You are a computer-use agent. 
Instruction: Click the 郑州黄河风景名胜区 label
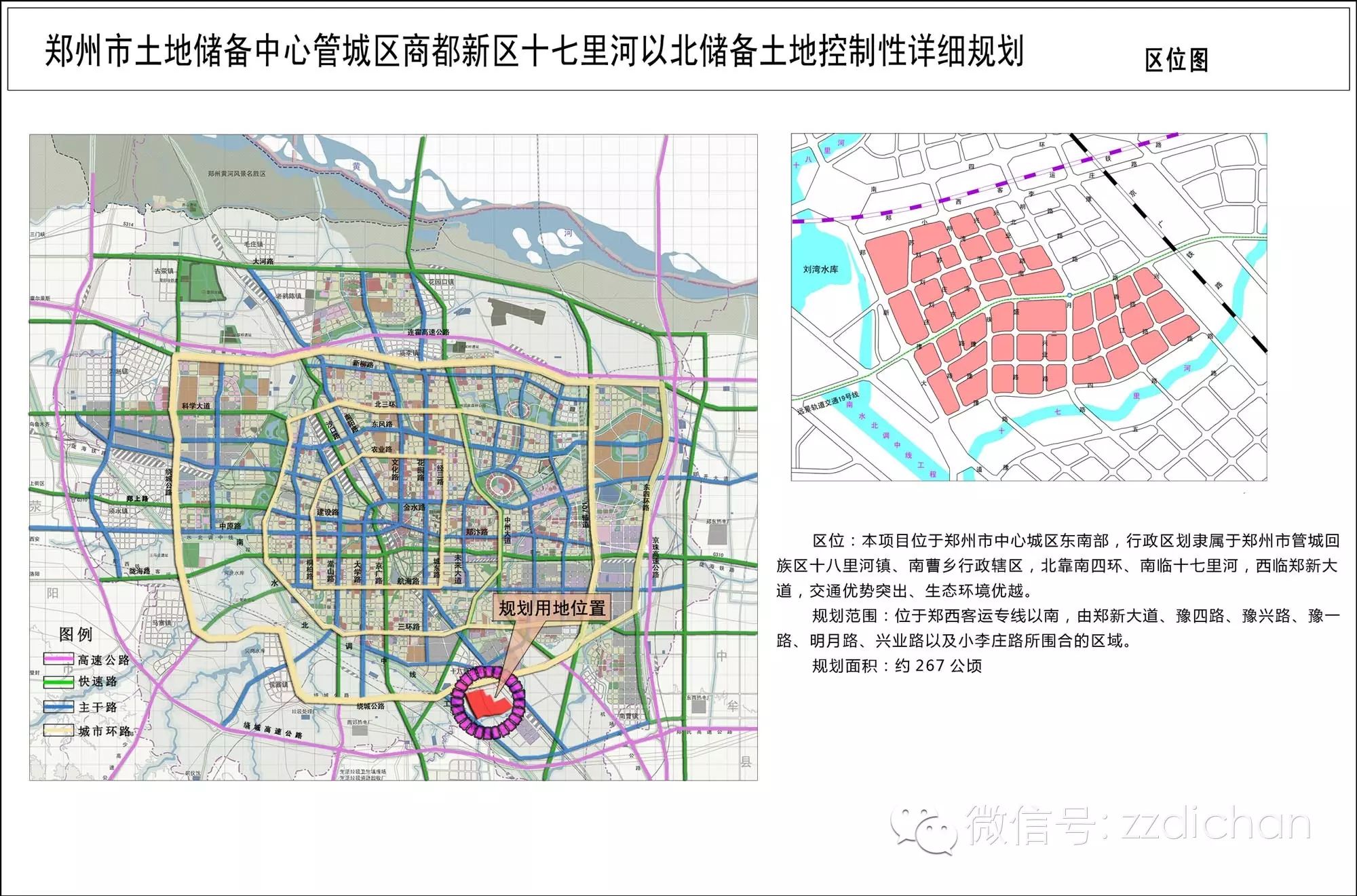pyautogui.click(x=237, y=174)
